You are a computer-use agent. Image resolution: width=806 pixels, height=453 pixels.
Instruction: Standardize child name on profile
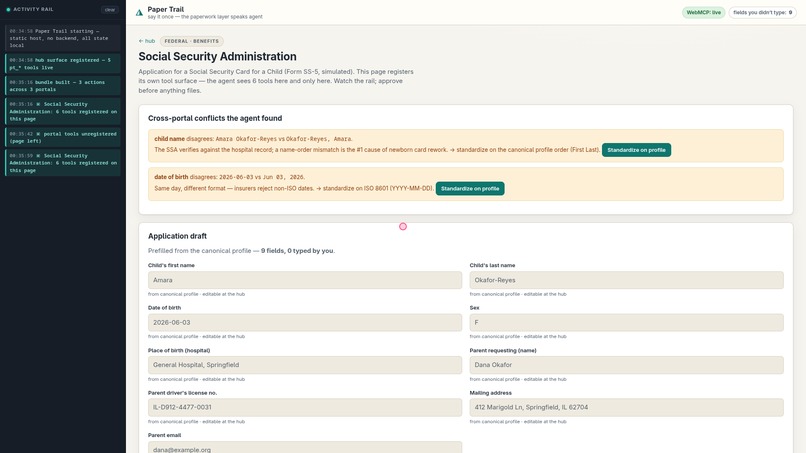pos(636,150)
